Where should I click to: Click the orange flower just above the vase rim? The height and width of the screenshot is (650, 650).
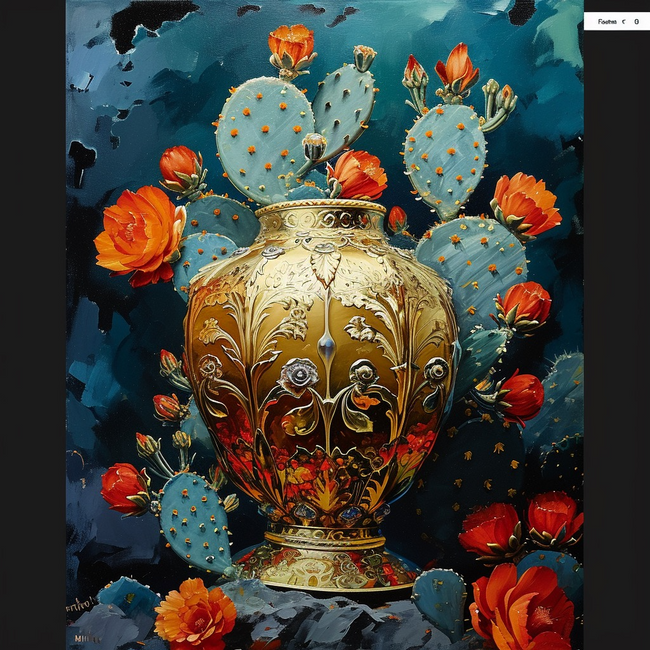point(357,175)
